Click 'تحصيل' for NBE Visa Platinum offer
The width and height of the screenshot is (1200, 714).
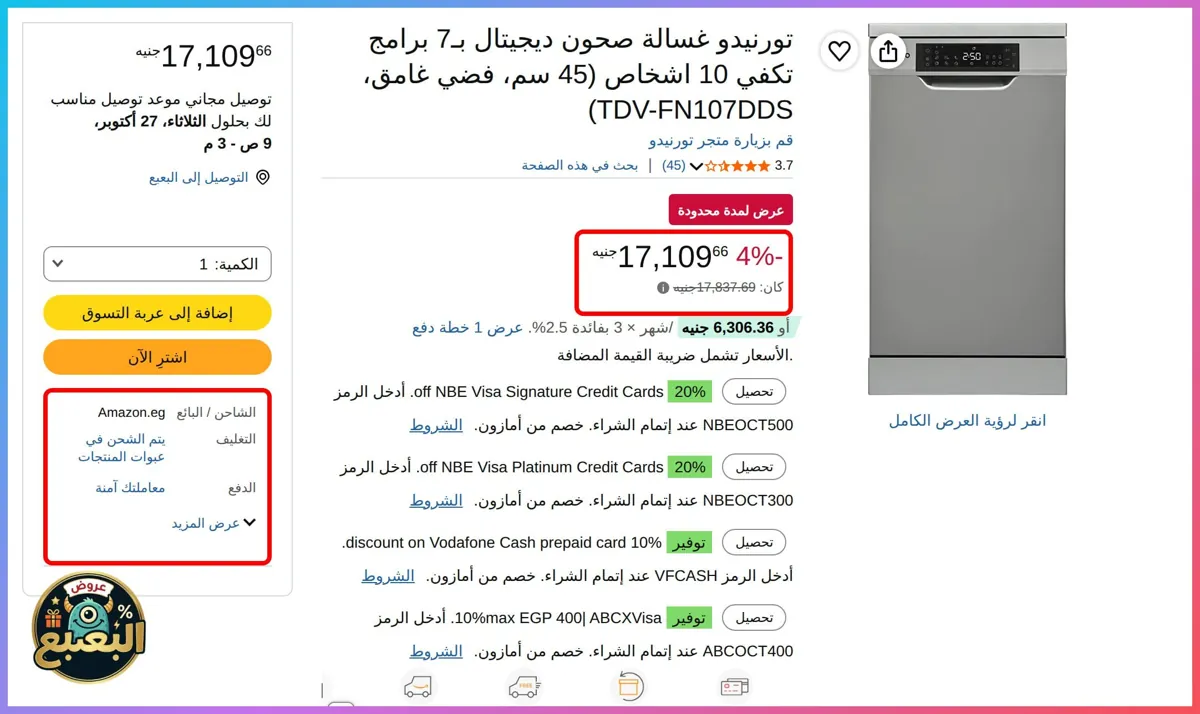pos(755,467)
